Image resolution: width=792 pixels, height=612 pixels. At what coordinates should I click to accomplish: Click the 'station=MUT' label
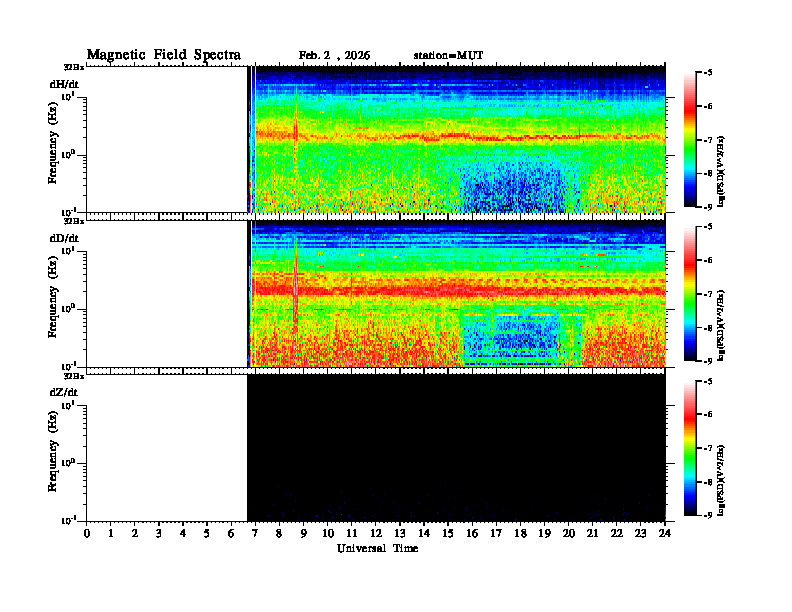(x=448, y=55)
